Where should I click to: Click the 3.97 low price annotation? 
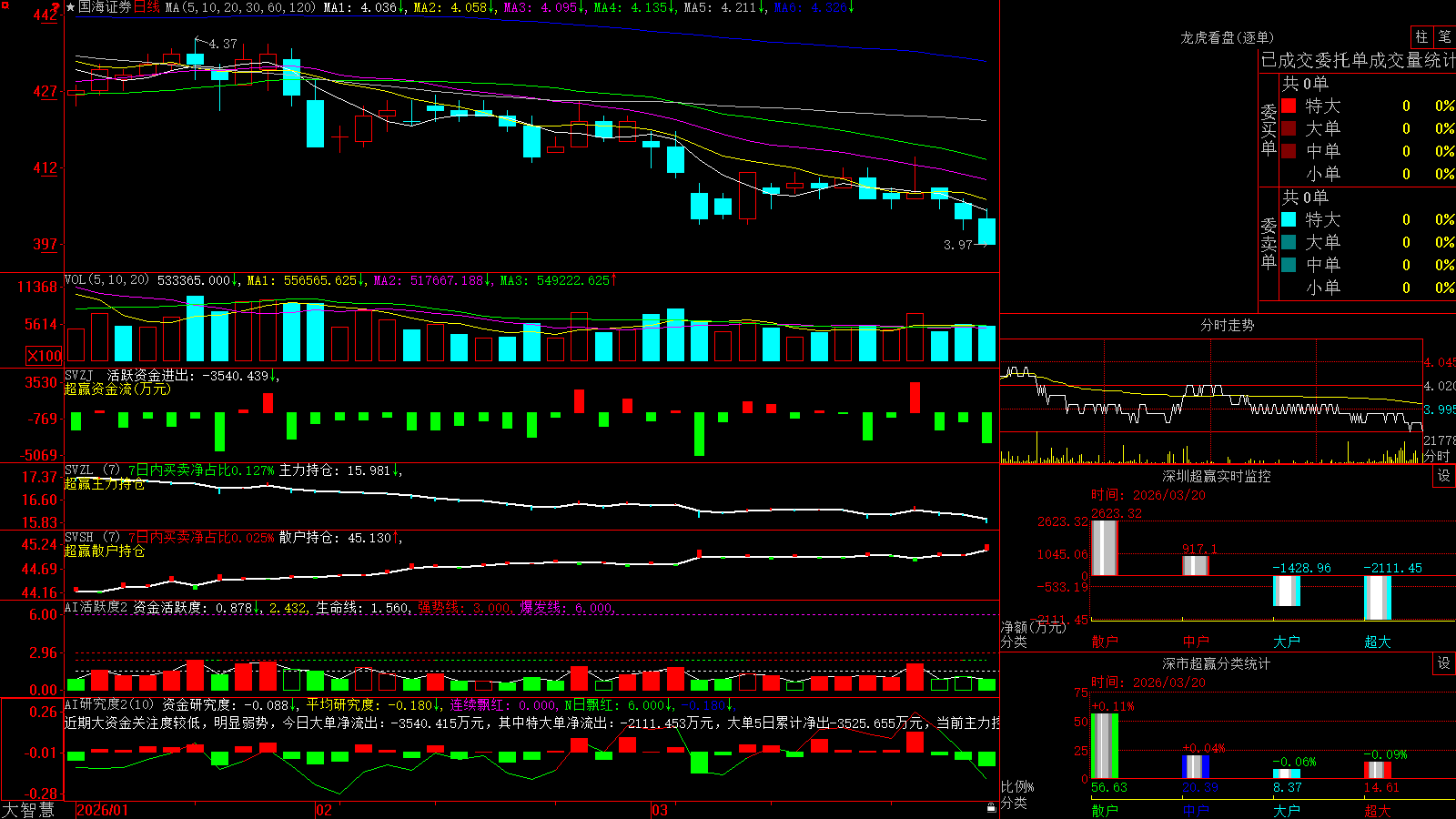958,245
